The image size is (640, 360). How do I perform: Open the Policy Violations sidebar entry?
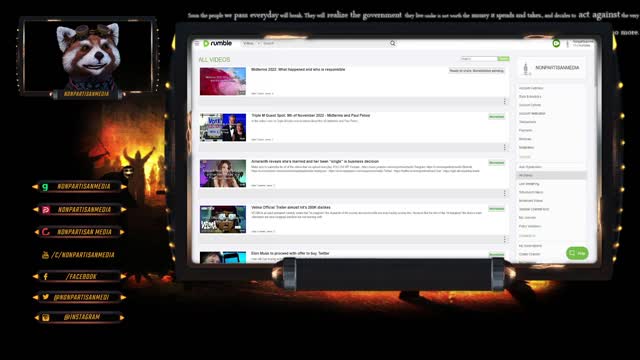point(530,227)
